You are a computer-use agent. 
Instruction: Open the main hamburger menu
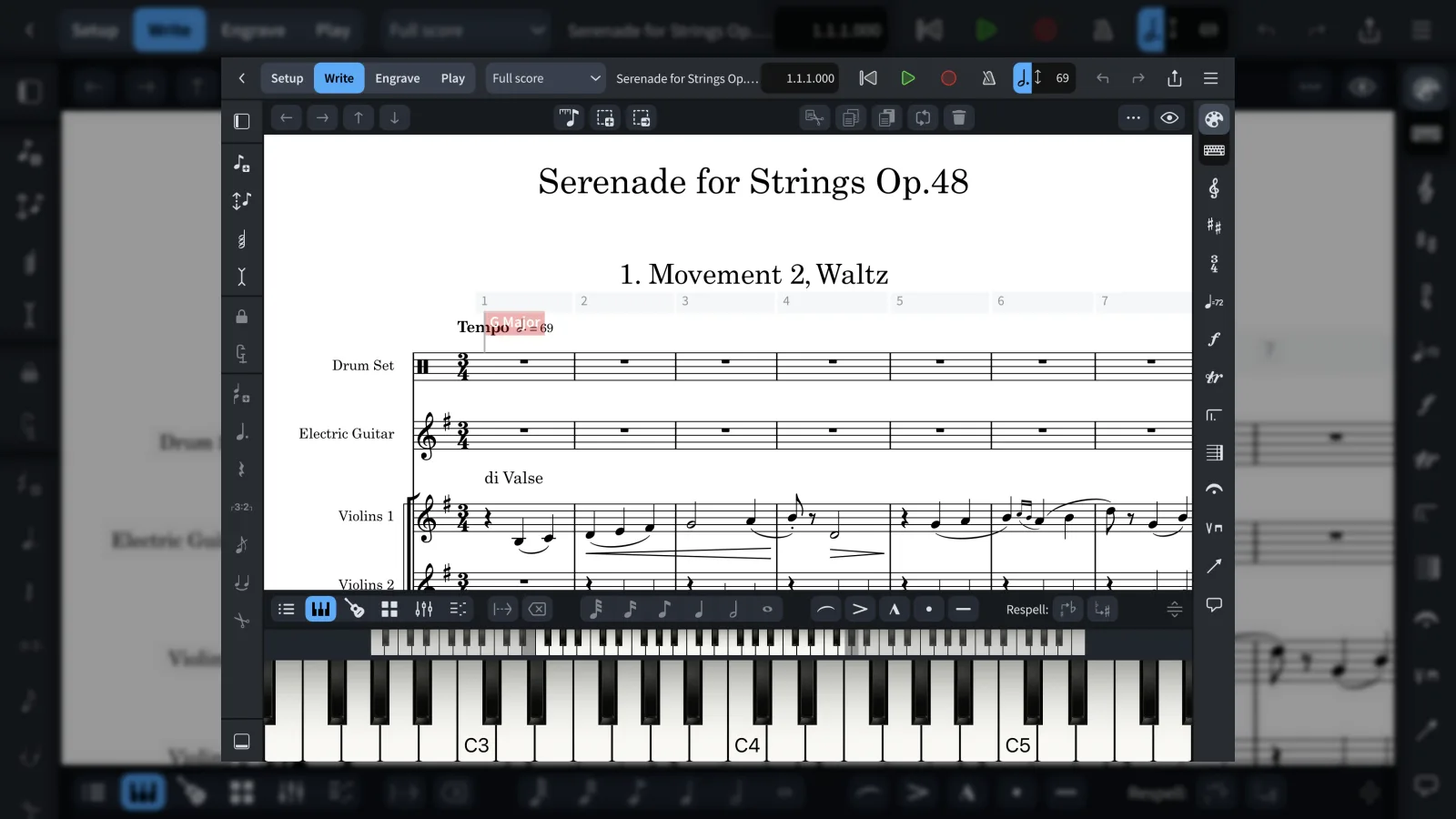pos(1210,78)
